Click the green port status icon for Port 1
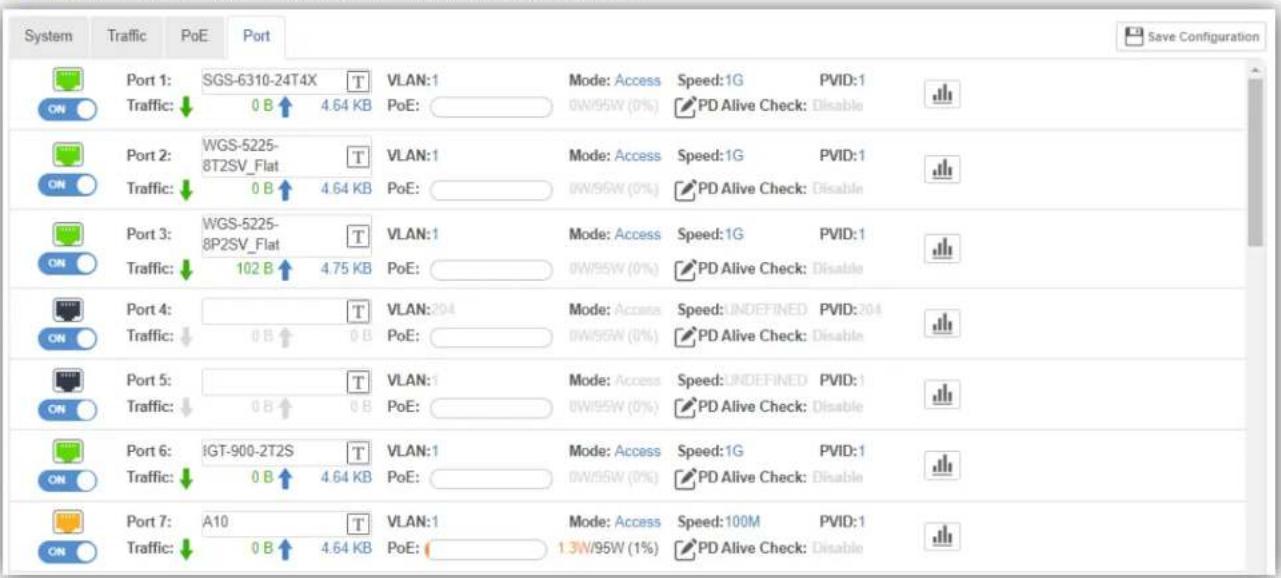Screen dimensions: 1281x578 click(x=66, y=80)
